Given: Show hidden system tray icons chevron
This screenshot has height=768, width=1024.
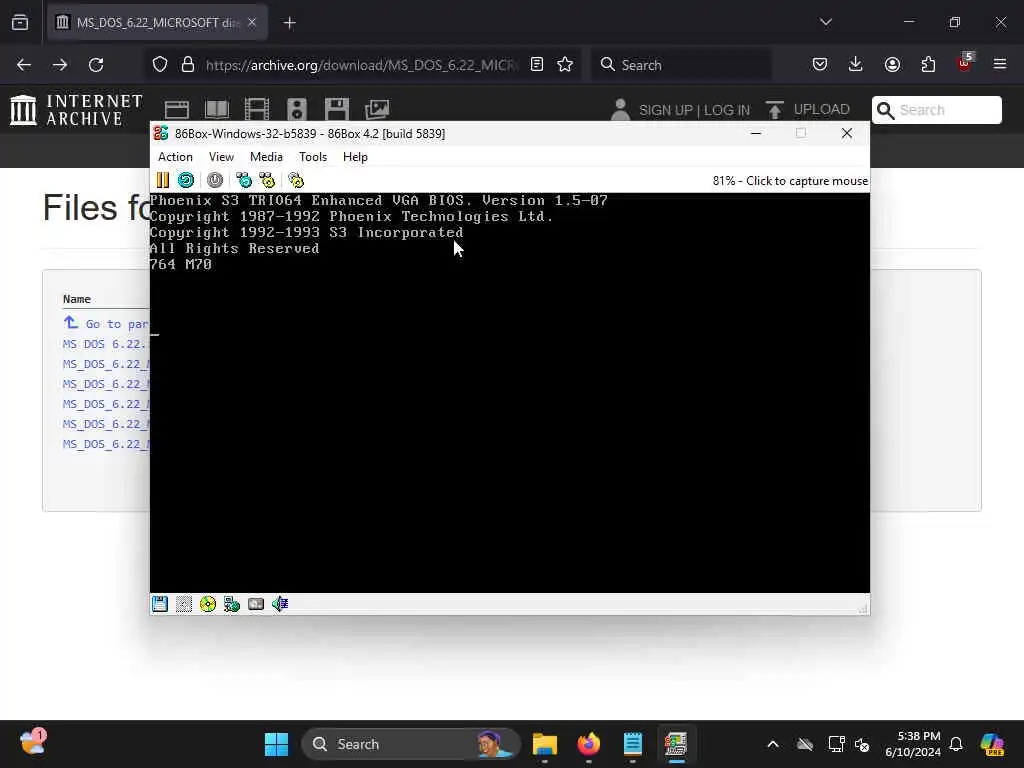Looking at the screenshot, I should coord(773,744).
